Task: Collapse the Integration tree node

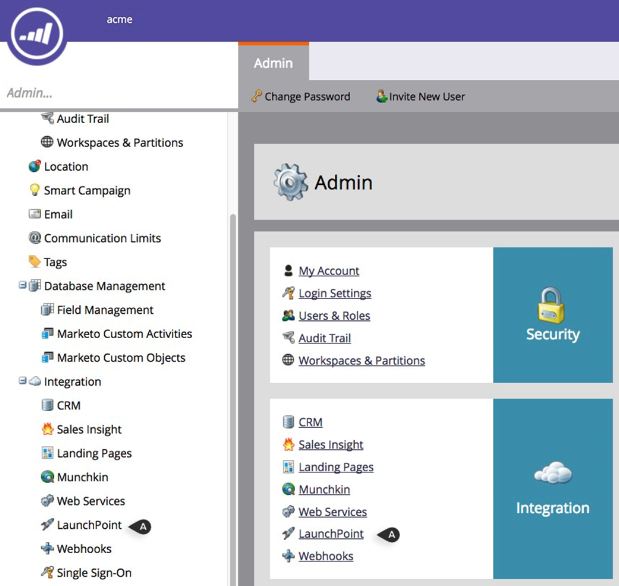Action: click(22, 382)
